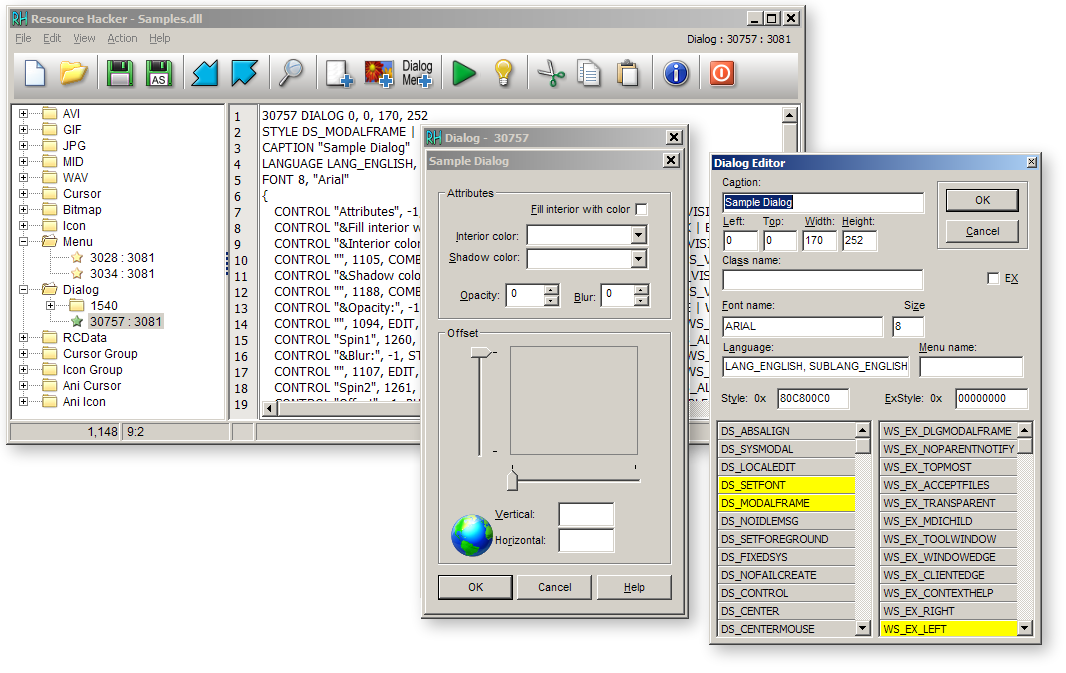Click the horizontal Offset slider thumb
This screenshot has width=1066, height=673.
tap(513, 480)
